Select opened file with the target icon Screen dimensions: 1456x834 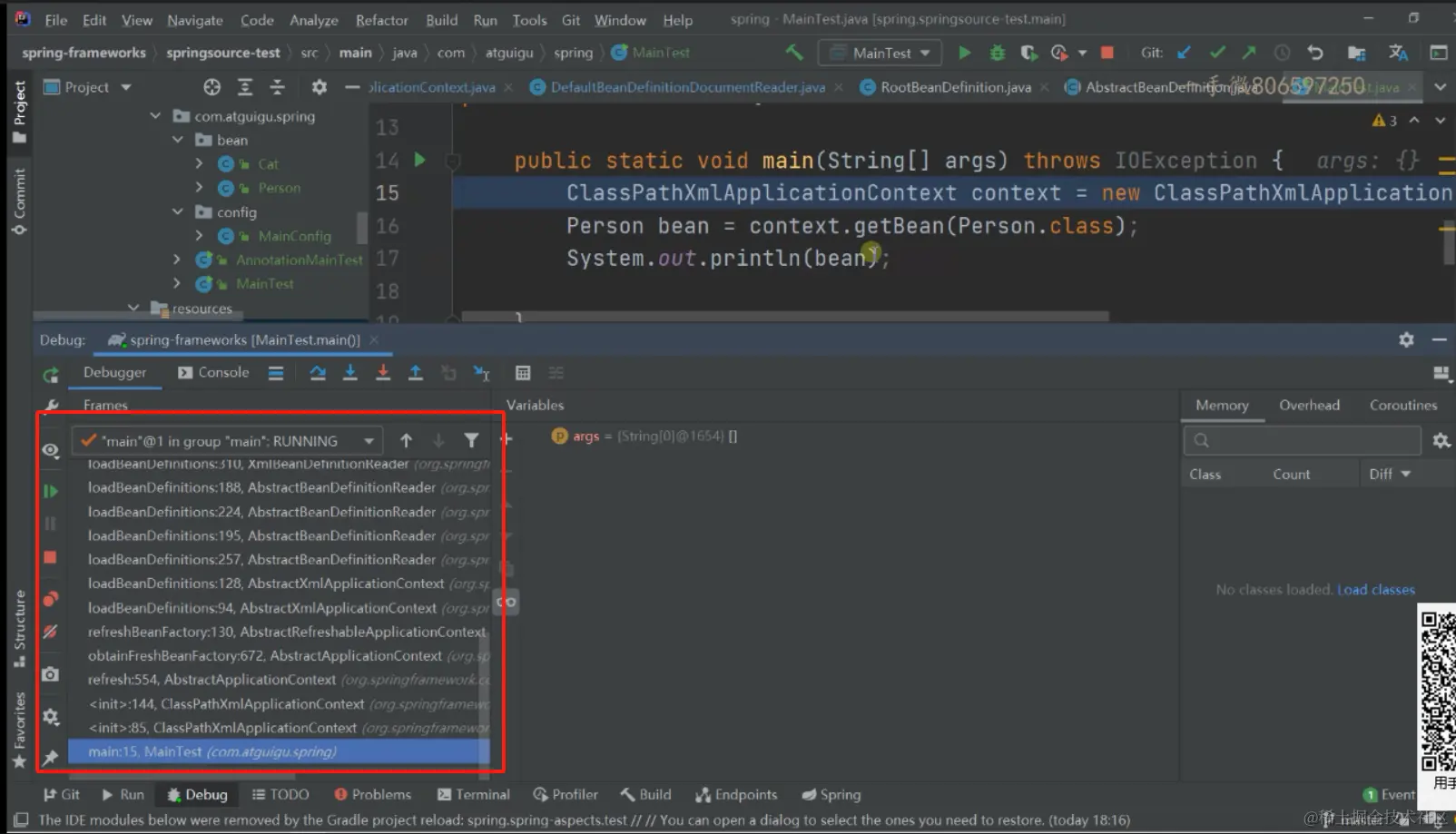pos(212,87)
